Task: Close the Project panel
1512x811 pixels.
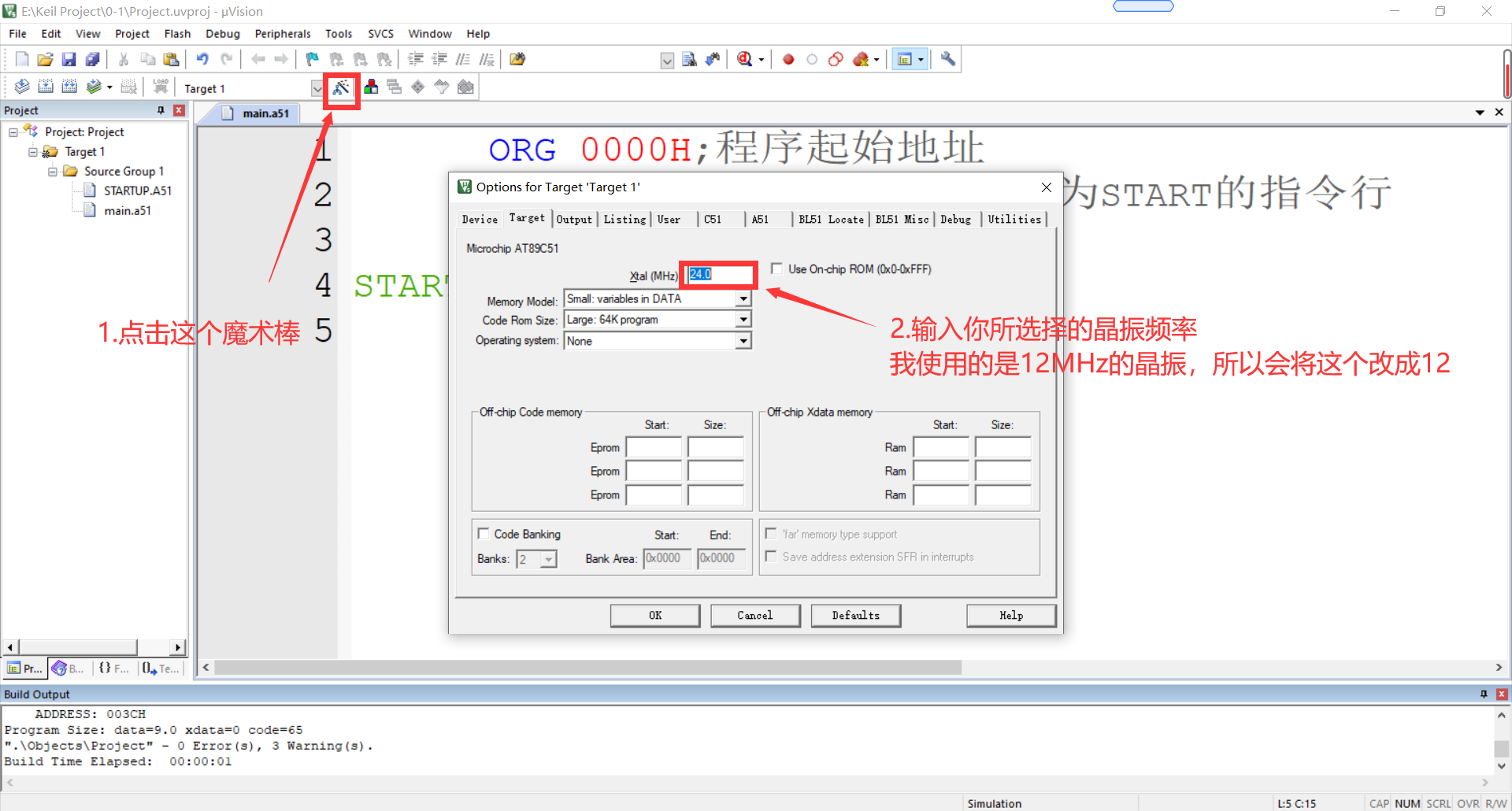Action: coord(179,110)
